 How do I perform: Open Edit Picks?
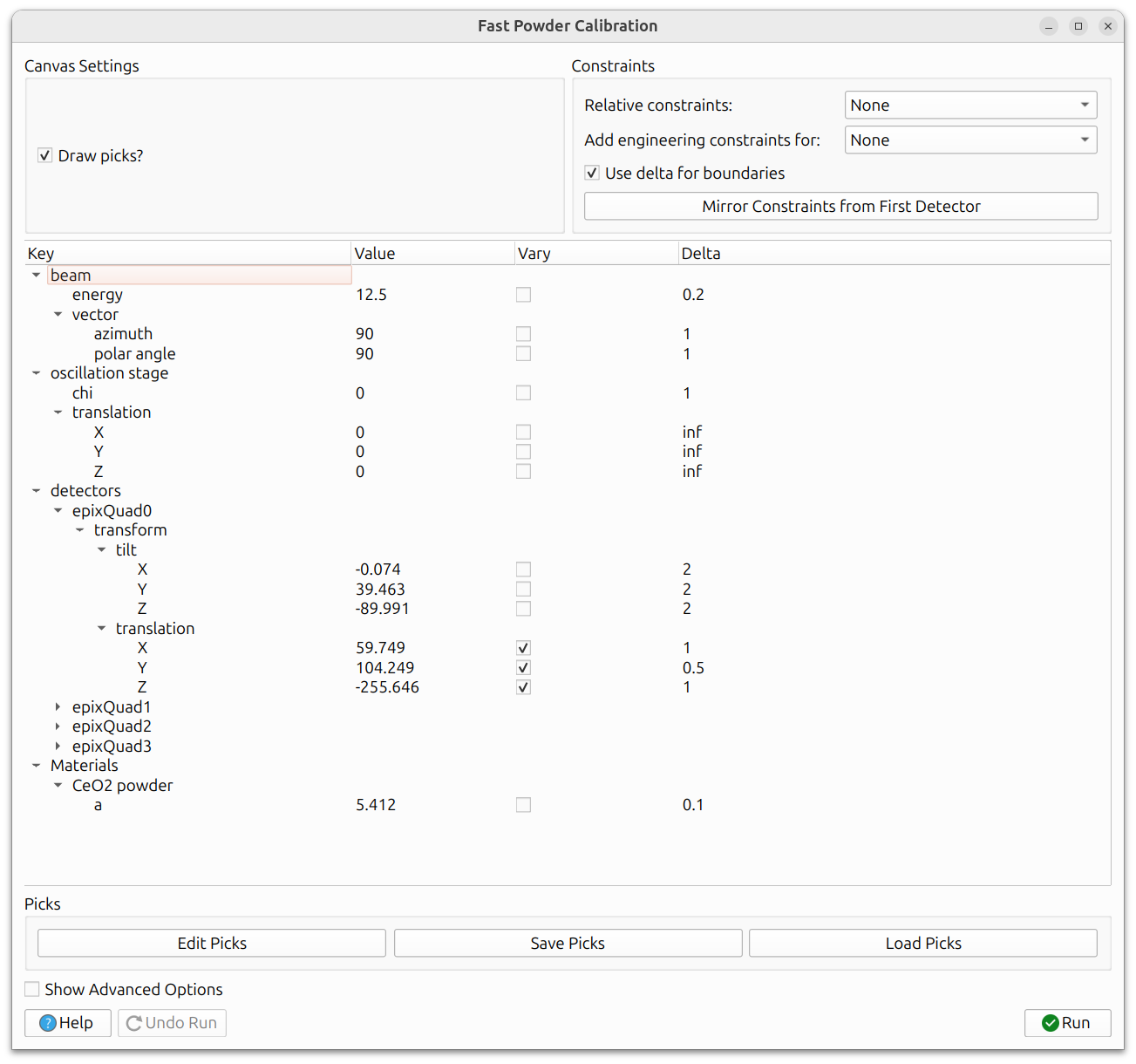pos(212,943)
